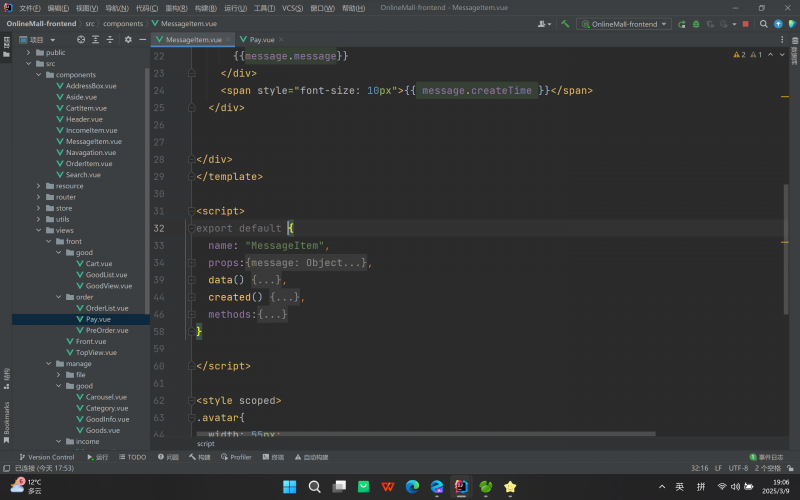This screenshot has width=800, height=500.
Task: Click the Select Opened File target icon
Action: click(x=81, y=39)
